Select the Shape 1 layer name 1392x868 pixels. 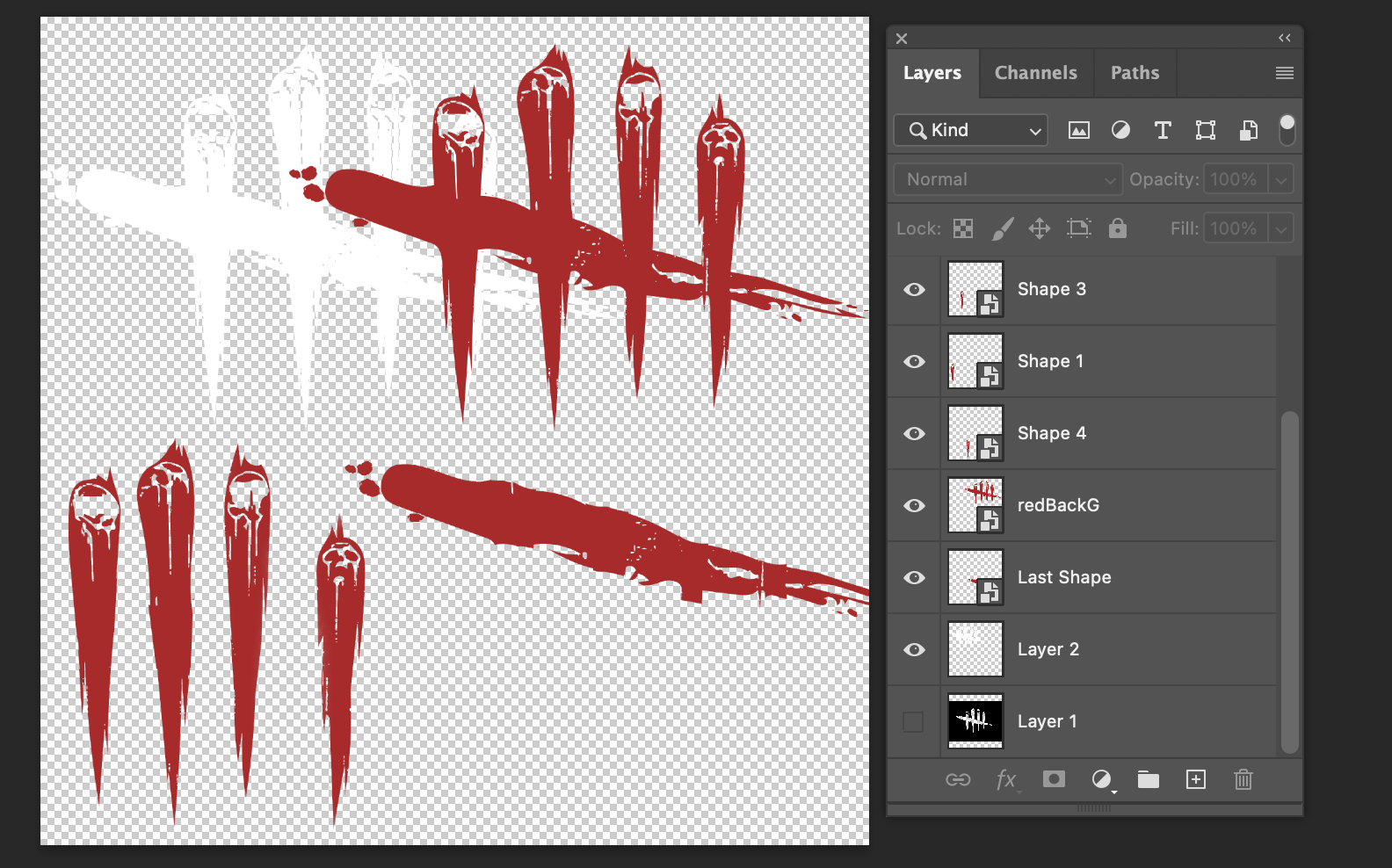[1050, 361]
